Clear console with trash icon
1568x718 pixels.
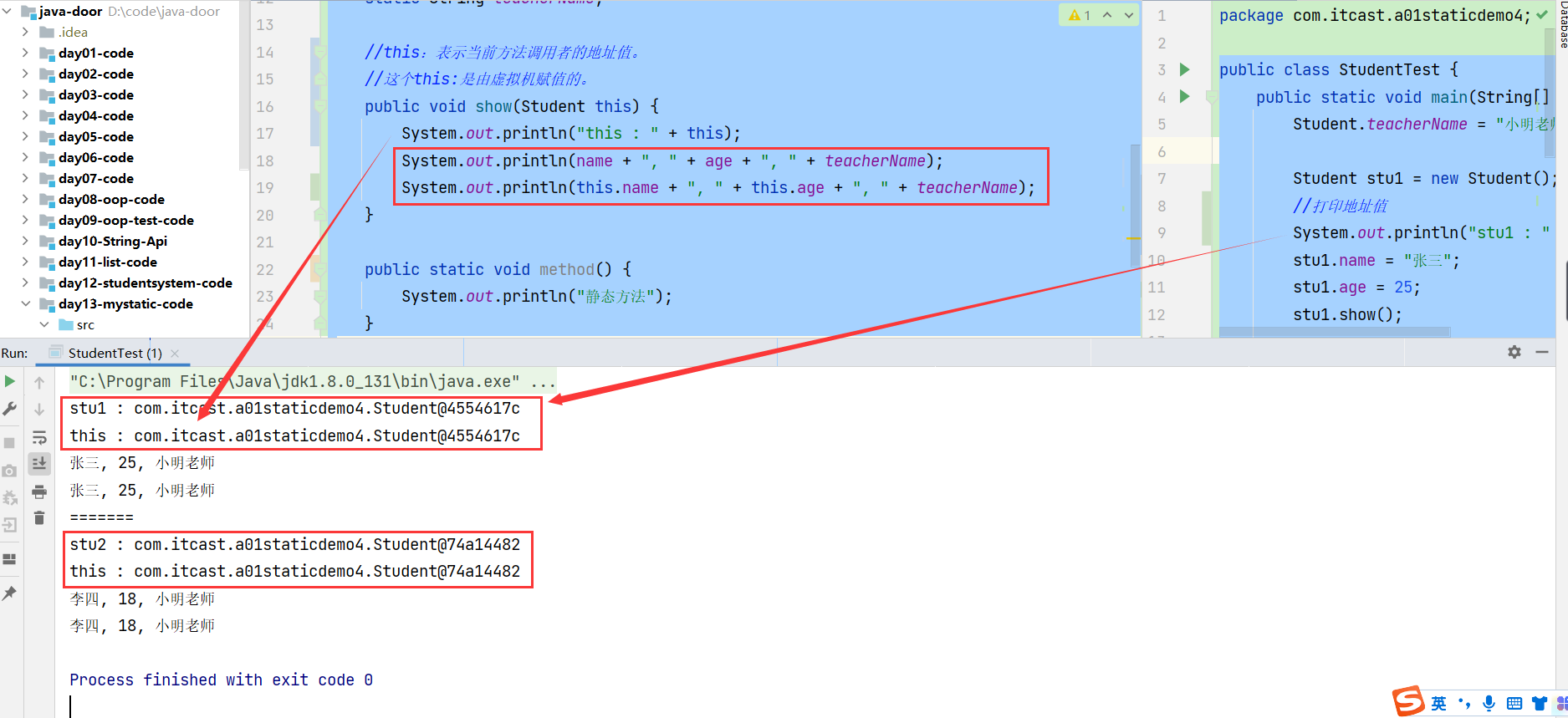click(x=39, y=518)
